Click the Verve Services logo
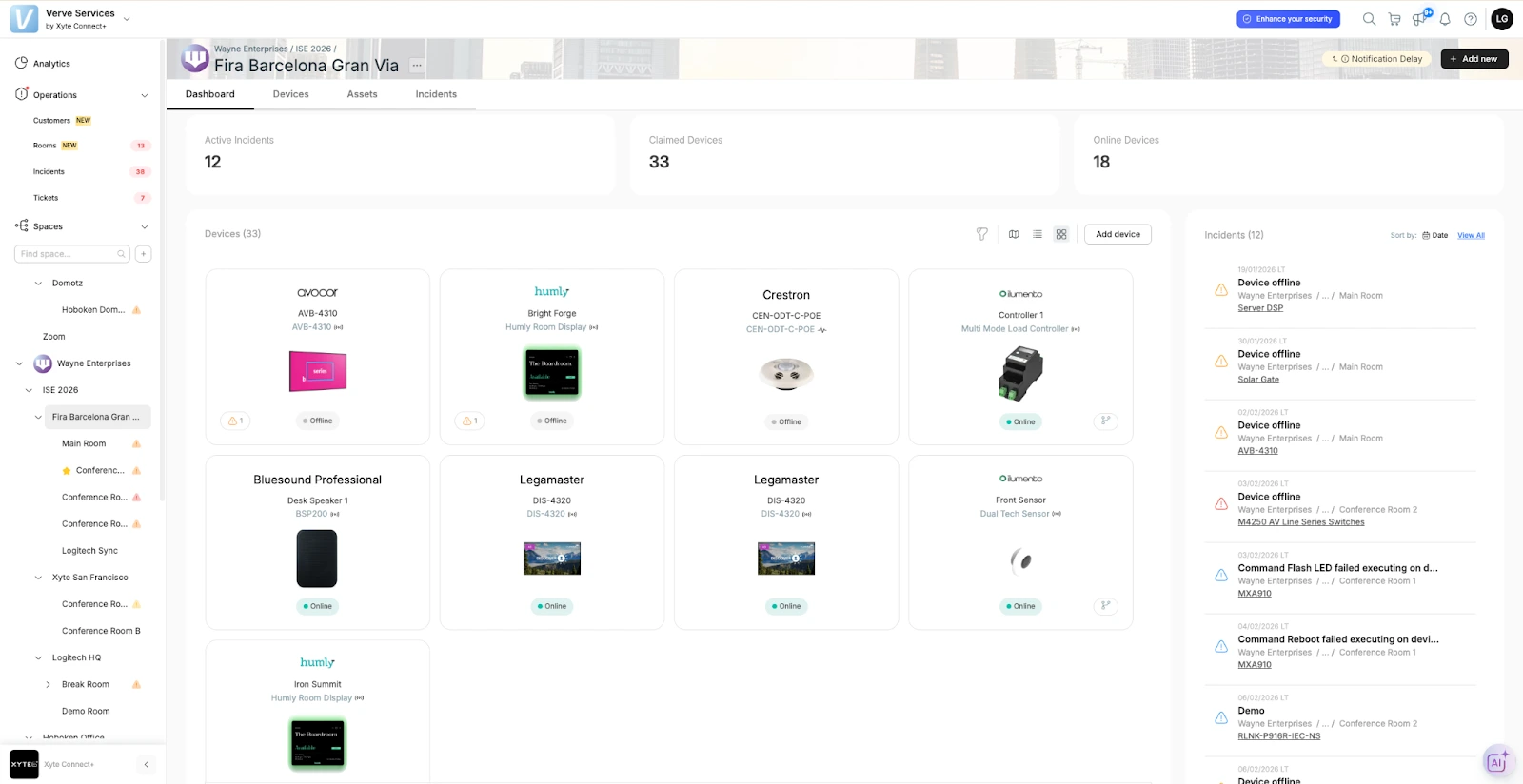This screenshot has width=1523, height=784. (24, 19)
